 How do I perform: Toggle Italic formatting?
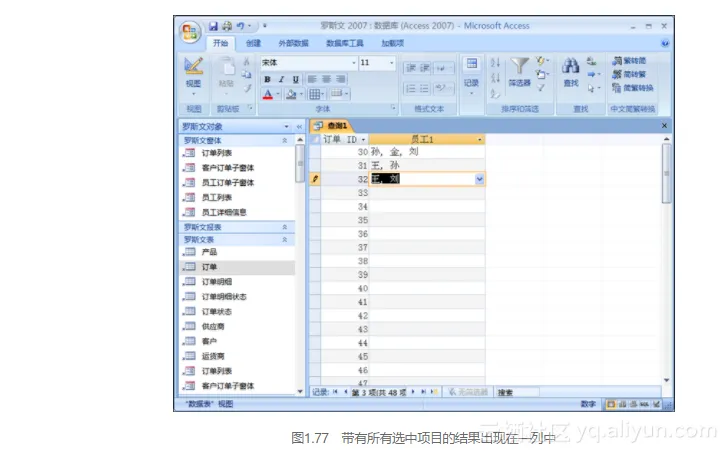(x=281, y=79)
